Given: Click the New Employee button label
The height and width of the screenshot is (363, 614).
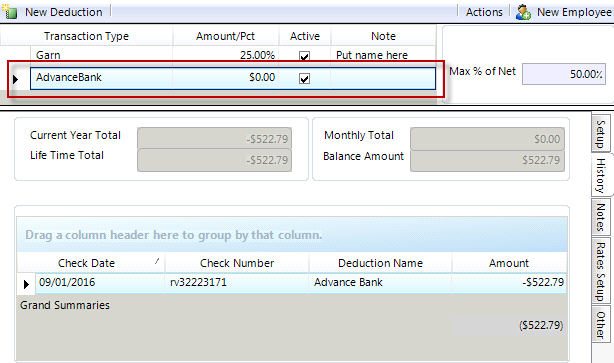Looking at the screenshot, I should [x=574, y=12].
